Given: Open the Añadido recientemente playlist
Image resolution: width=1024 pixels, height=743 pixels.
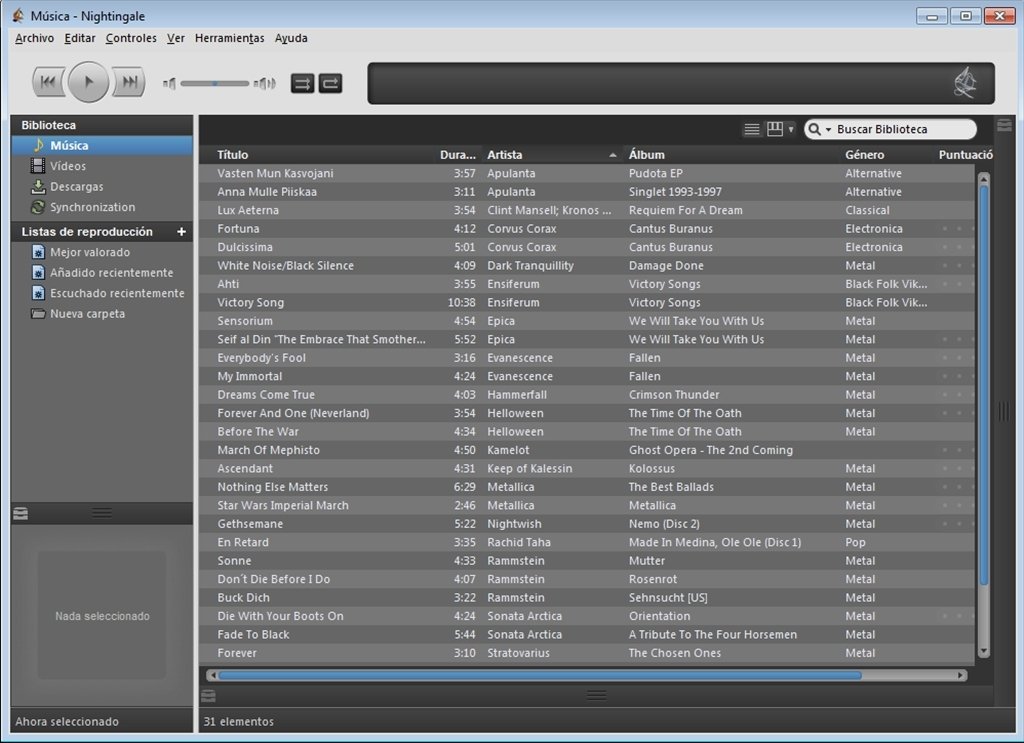Looking at the screenshot, I should click(x=102, y=273).
